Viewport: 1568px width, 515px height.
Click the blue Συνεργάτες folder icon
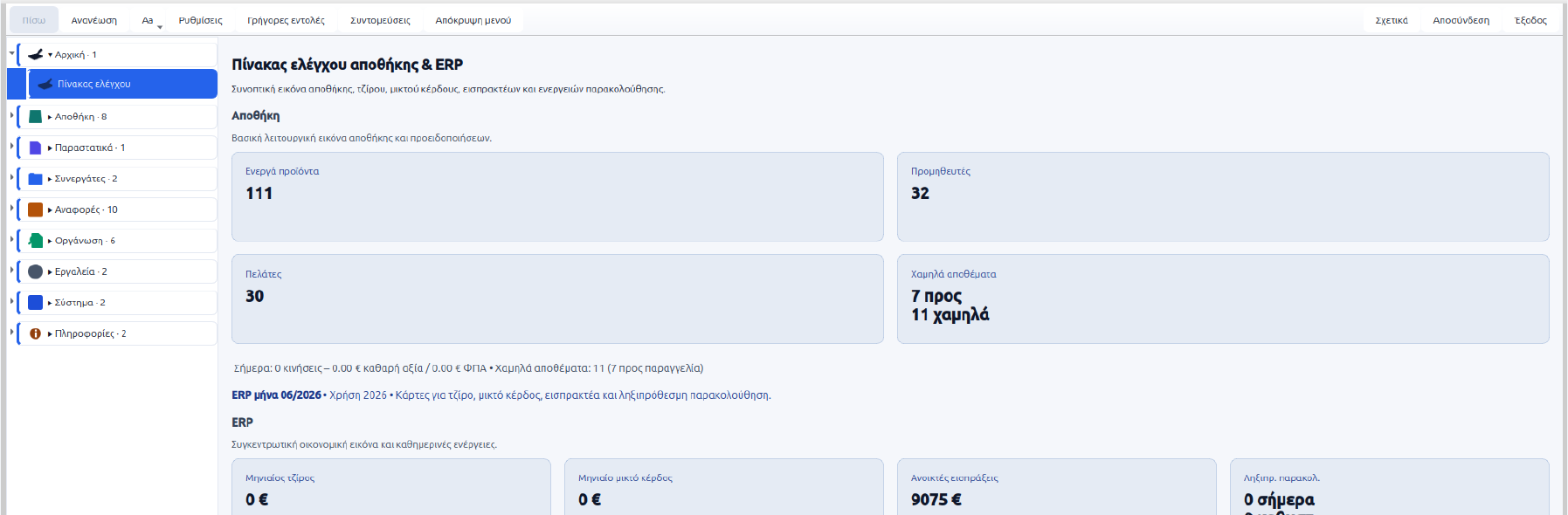coord(36,178)
